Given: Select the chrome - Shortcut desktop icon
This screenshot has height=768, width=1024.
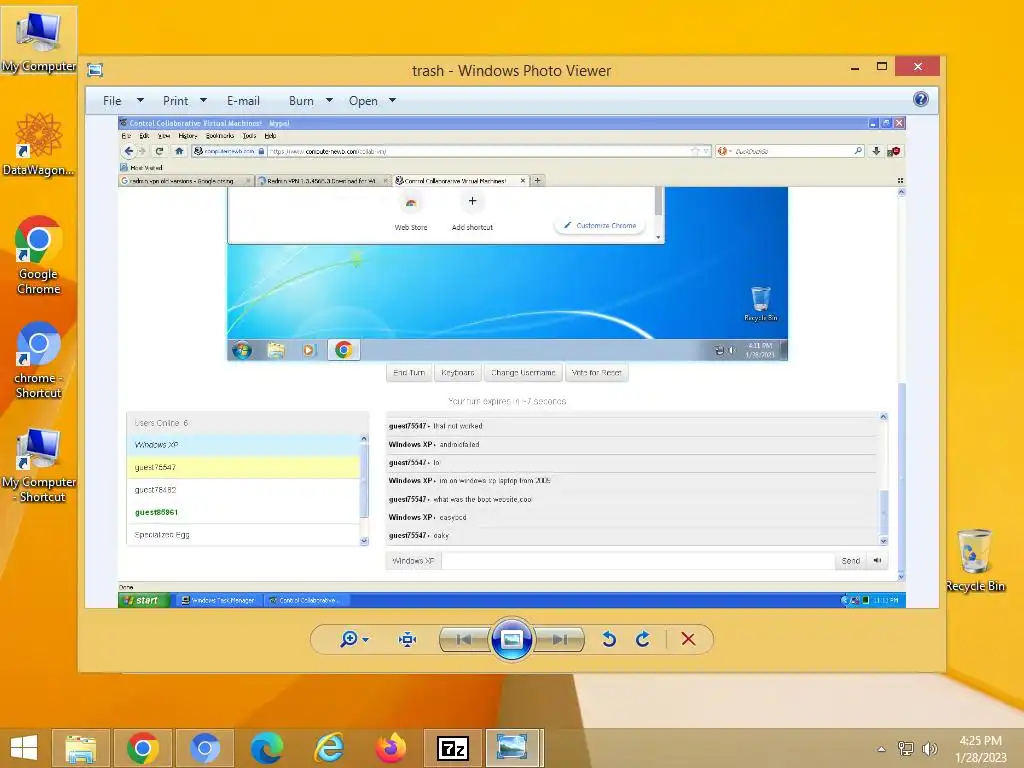Looking at the screenshot, I should pyautogui.click(x=39, y=360).
